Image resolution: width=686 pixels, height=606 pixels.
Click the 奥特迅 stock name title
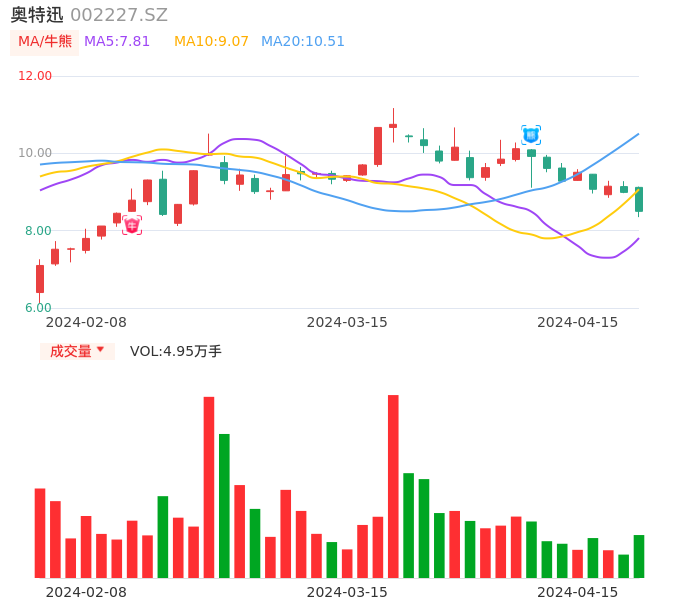tap(37, 15)
